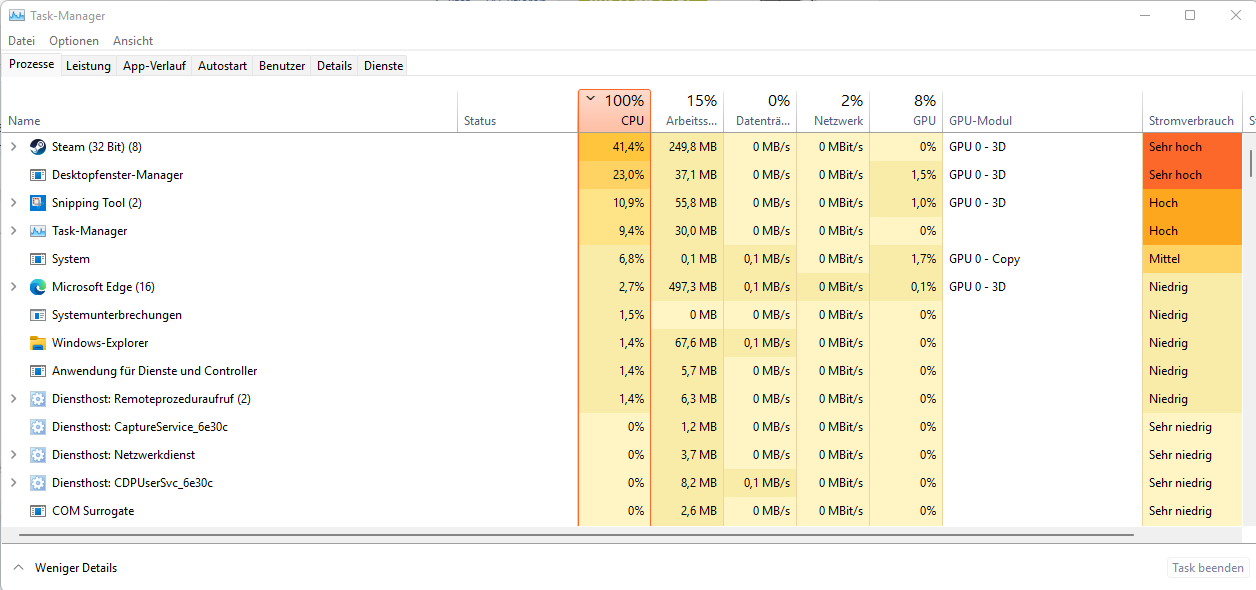Select the Systemunterbrechungen process name
Screen dimensions: 1256x590
pos(117,315)
